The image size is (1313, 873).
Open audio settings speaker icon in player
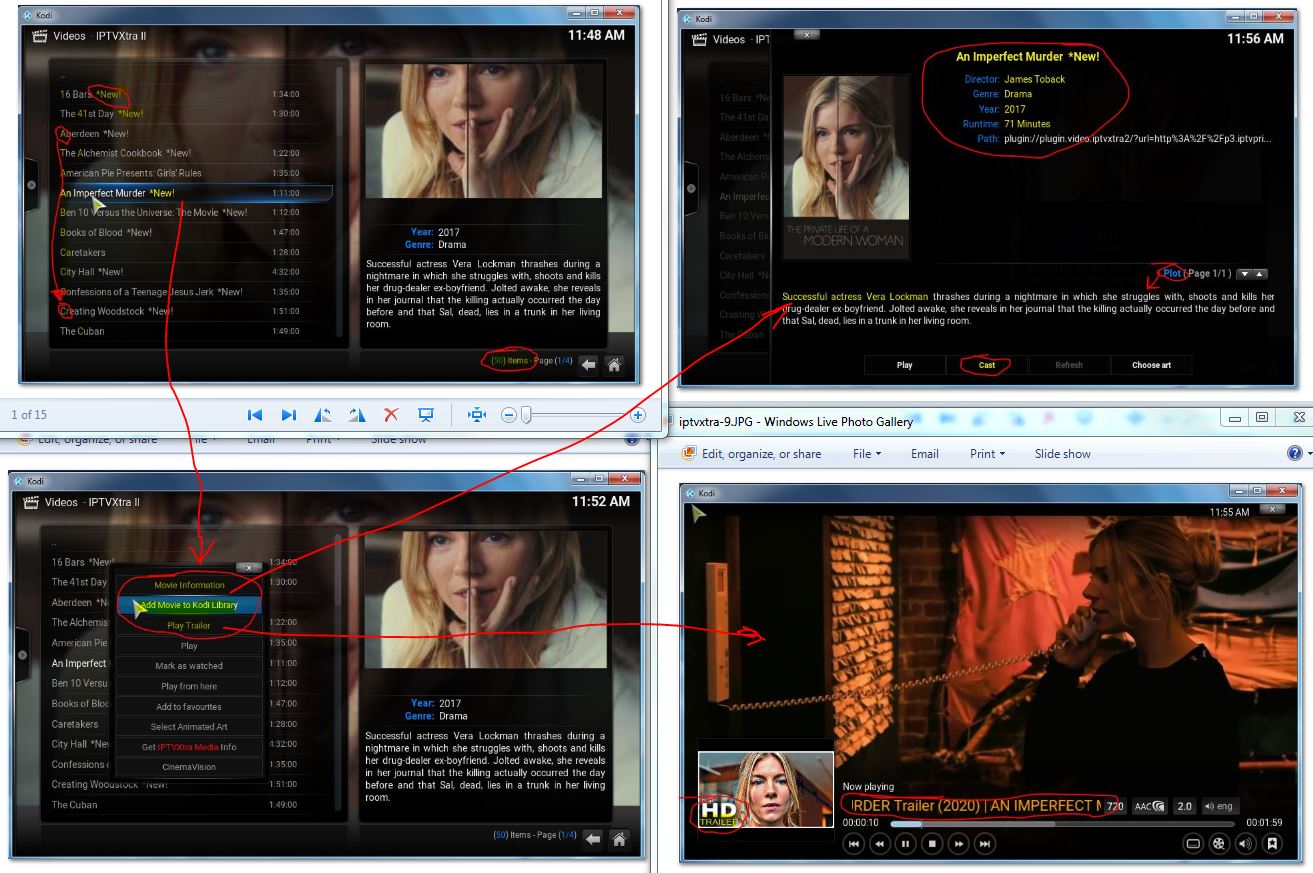point(1245,844)
